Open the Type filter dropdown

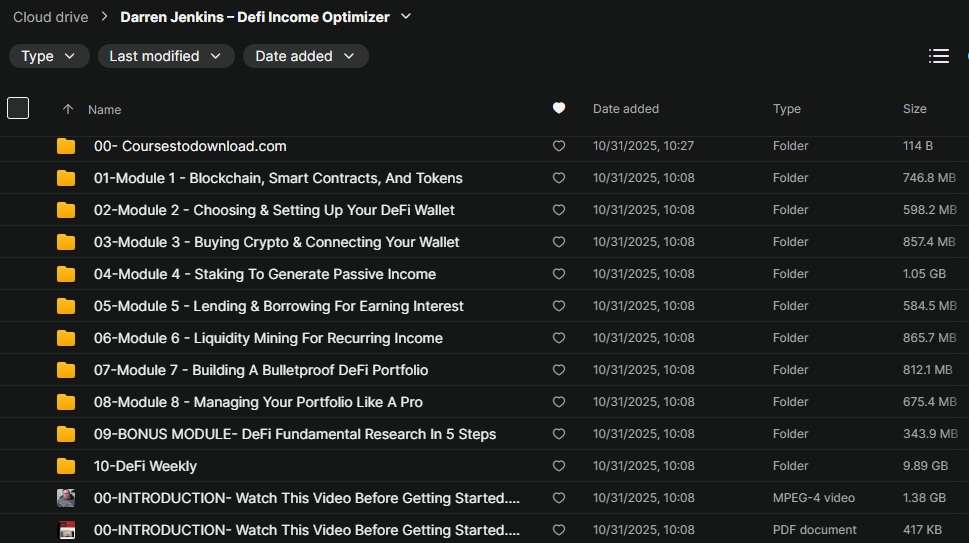49,56
